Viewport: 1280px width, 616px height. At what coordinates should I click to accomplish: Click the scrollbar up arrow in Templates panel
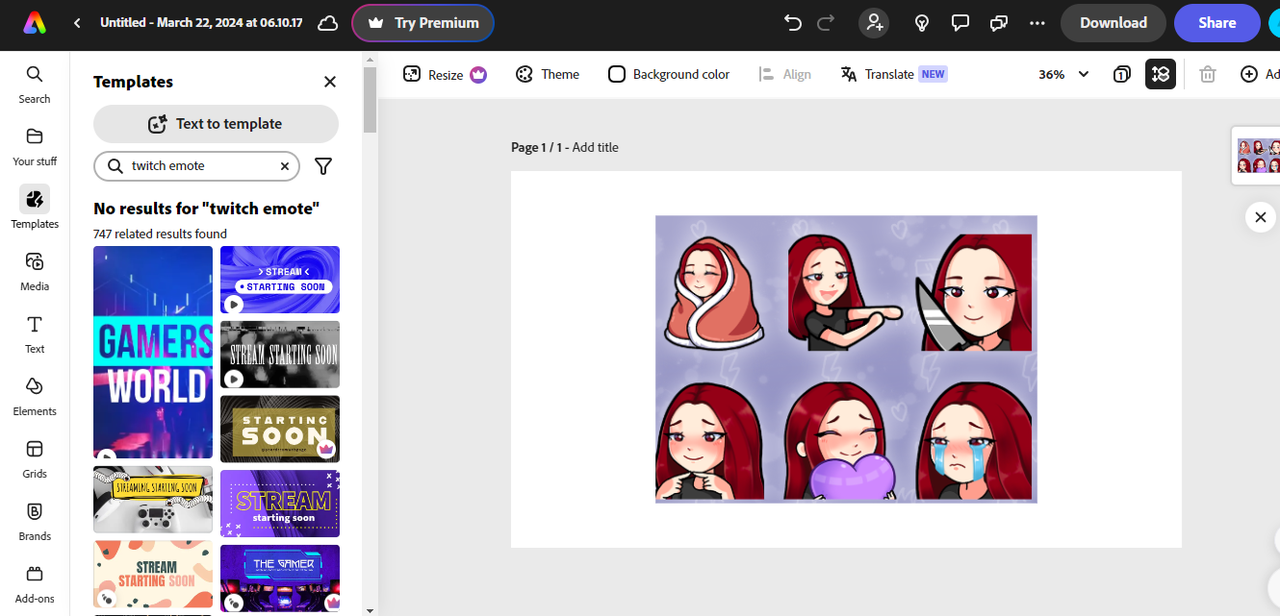tap(370, 59)
